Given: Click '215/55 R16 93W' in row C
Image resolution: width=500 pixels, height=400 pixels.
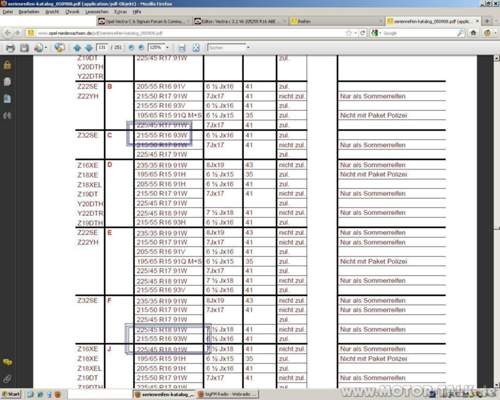Looking at the screenshot, I should point(162,135).
